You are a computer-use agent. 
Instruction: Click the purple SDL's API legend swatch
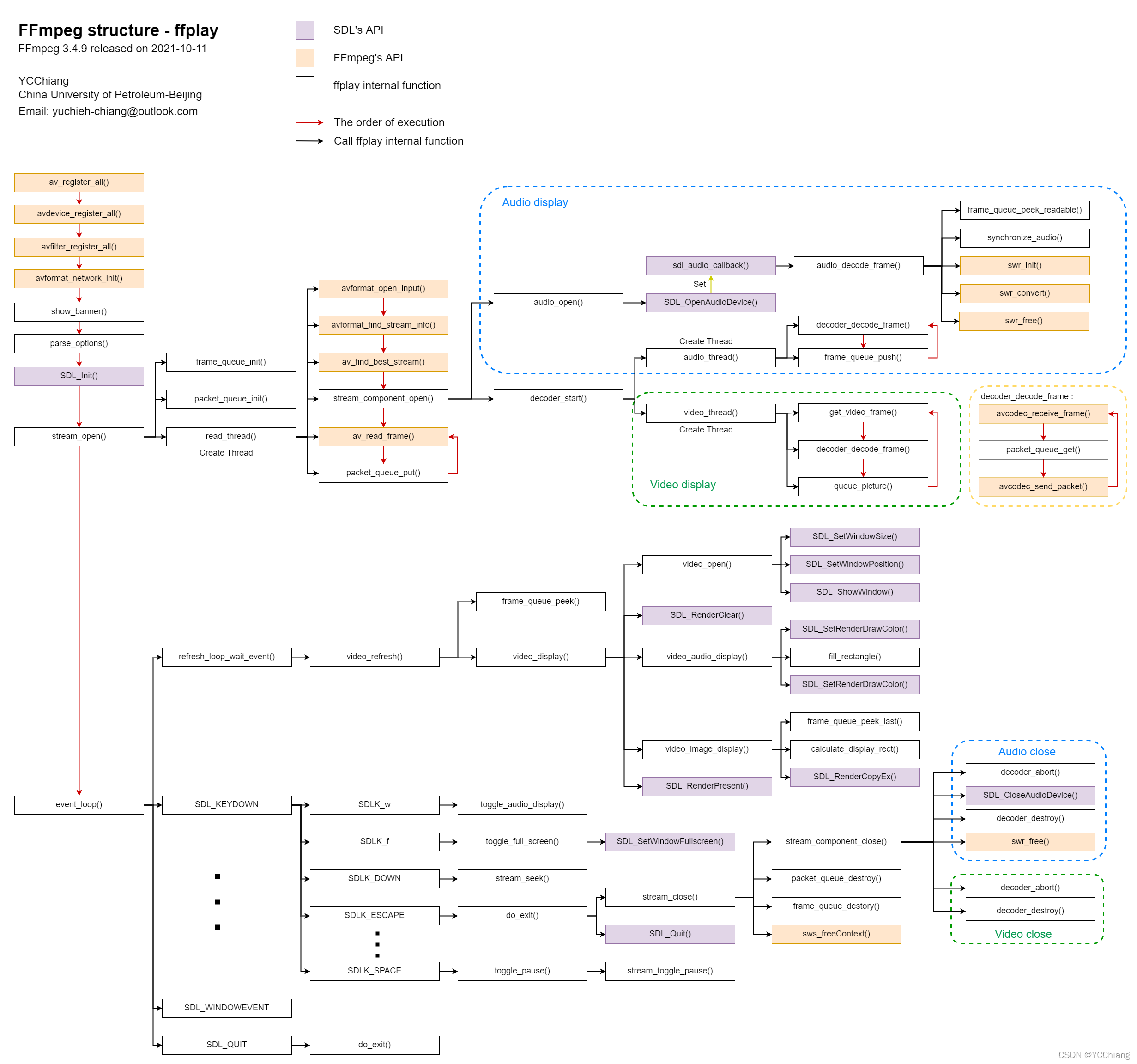[305, 30]
